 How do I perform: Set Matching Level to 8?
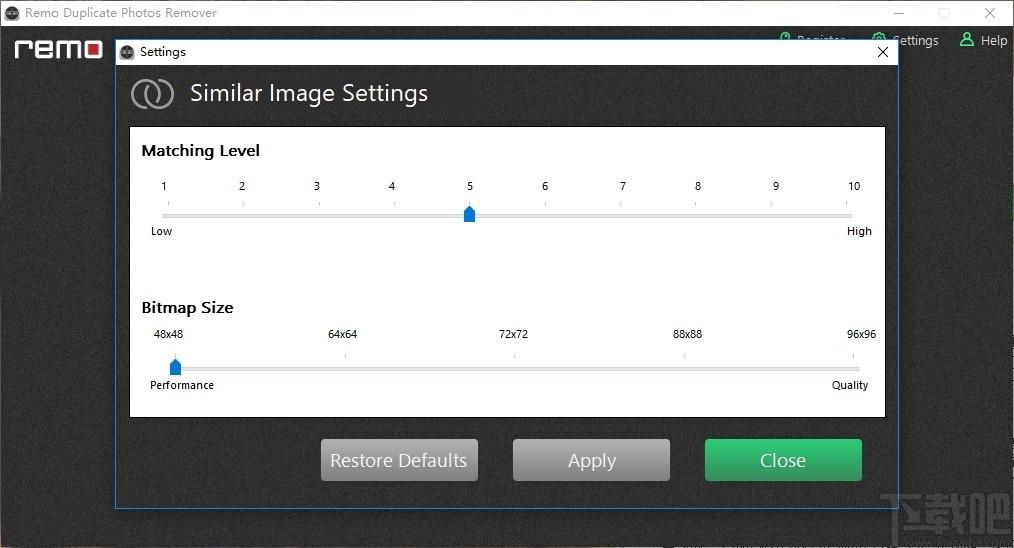click(x=698, y=186)
